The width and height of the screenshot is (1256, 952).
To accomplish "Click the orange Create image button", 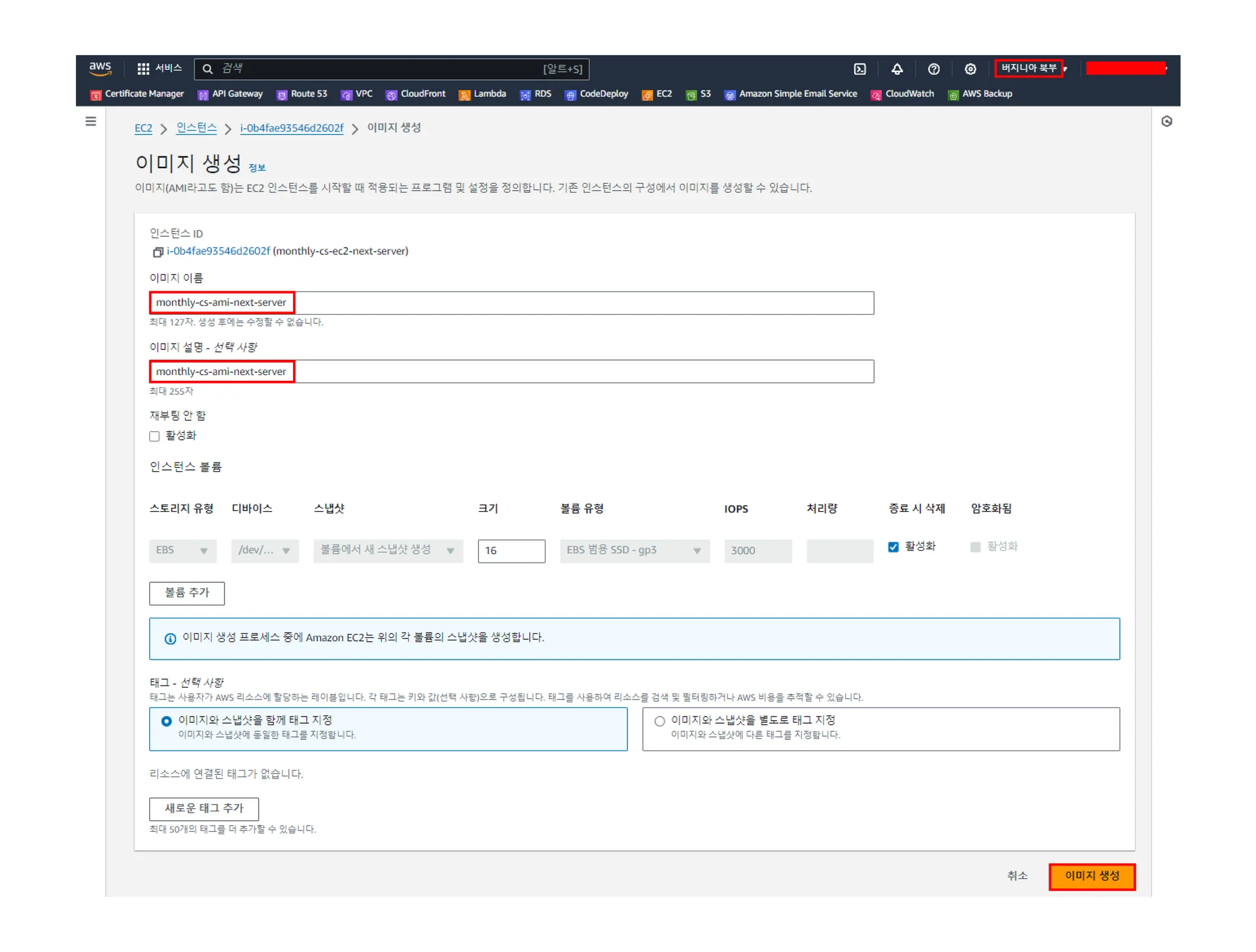I will (1091, 876).
